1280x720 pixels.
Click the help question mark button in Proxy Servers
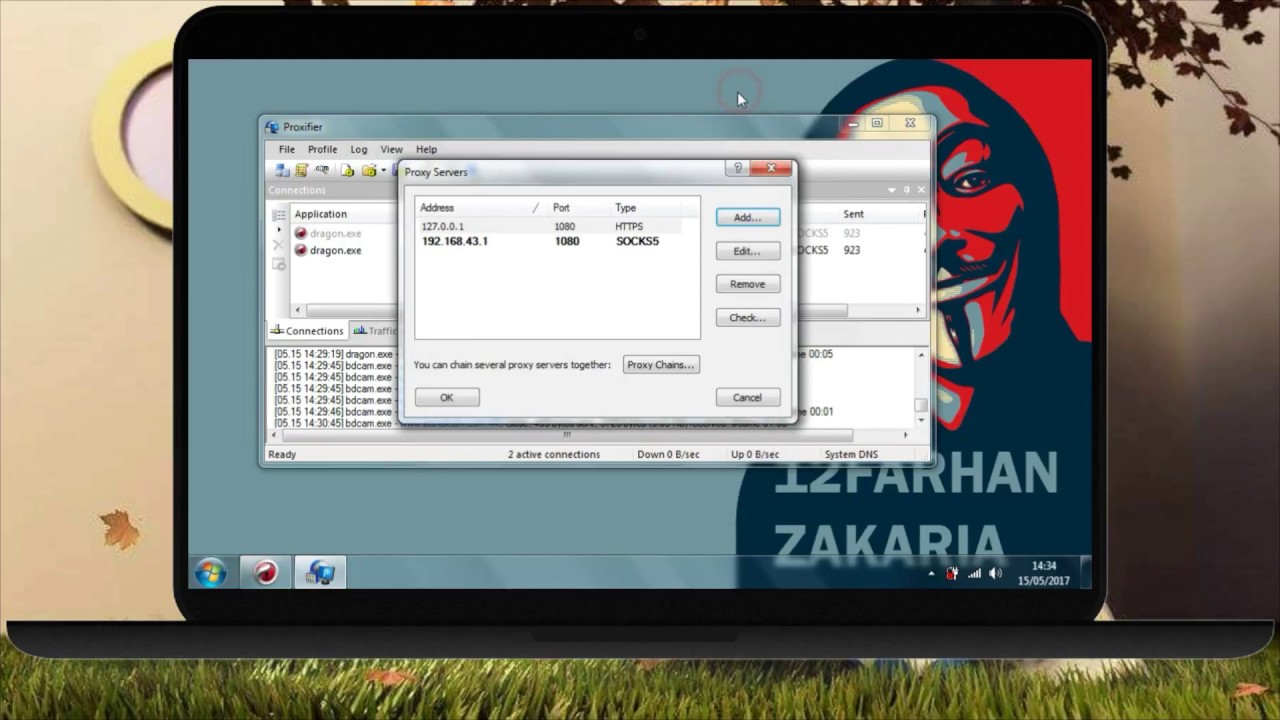738,169
